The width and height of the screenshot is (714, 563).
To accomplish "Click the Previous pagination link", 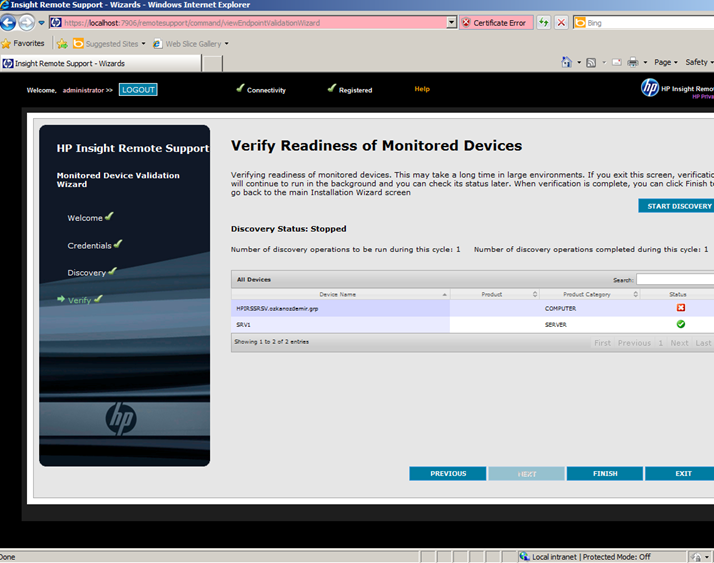I will [634, 343].
